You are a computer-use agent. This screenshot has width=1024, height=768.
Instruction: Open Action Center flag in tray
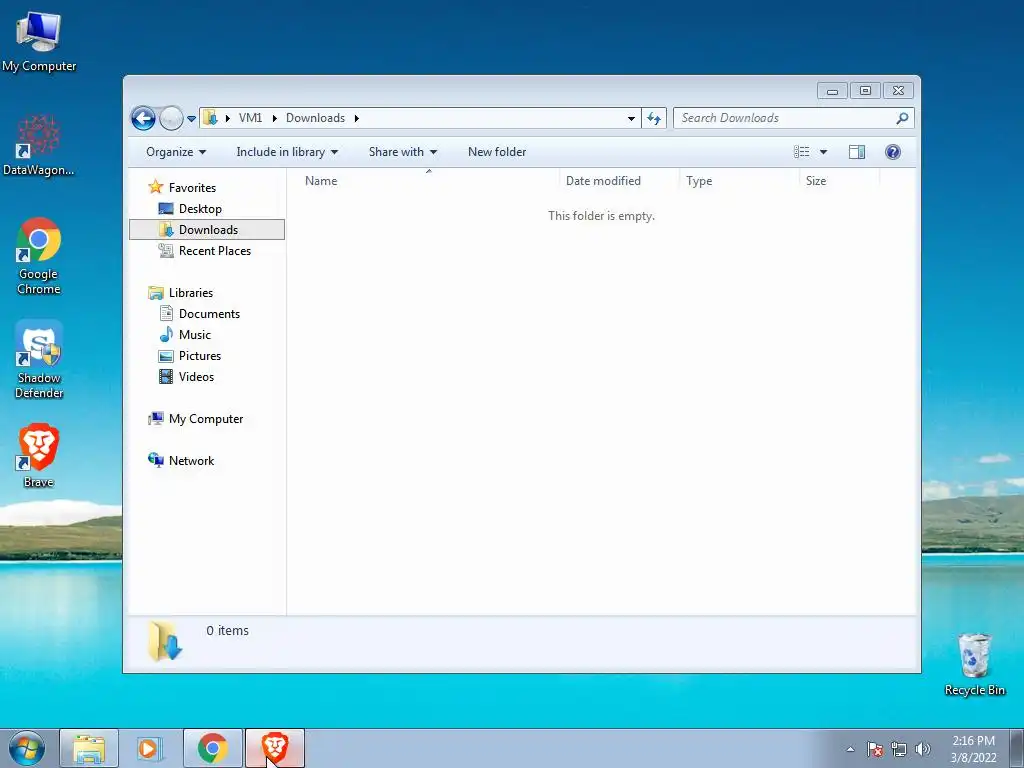pos(875,750)
